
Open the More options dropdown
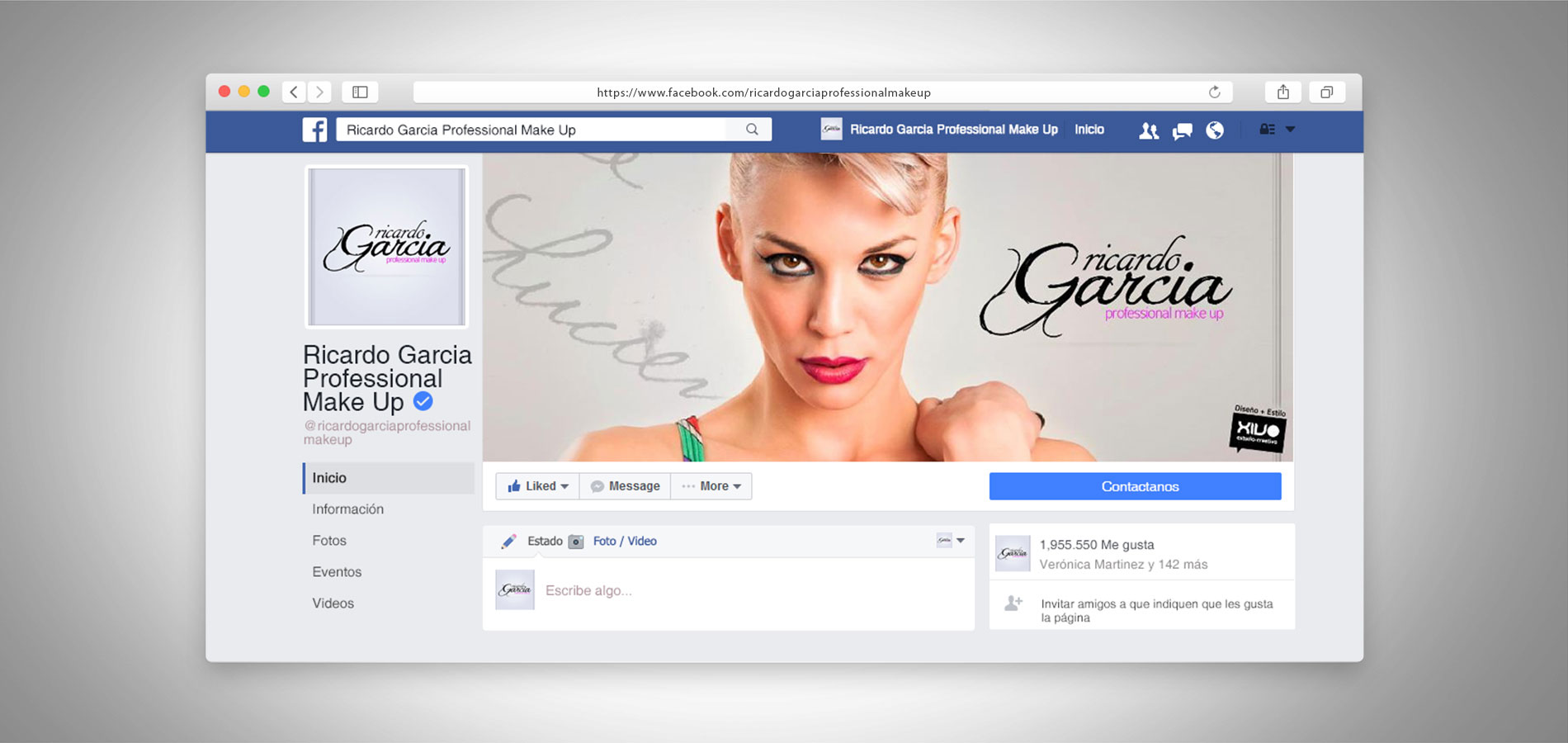(711, 486)
